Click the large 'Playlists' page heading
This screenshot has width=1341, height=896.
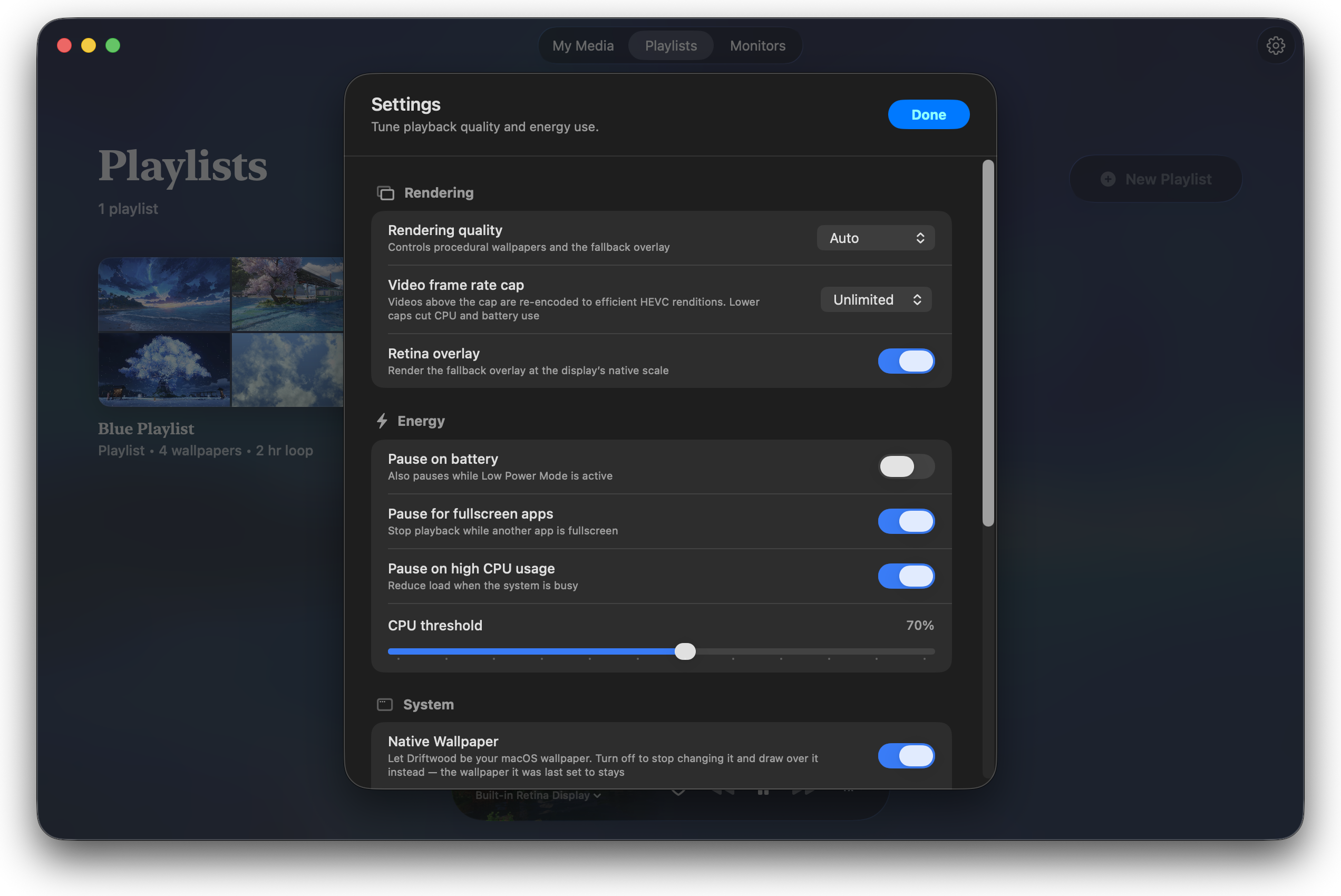pyautogui.click(x=183, y=166)
